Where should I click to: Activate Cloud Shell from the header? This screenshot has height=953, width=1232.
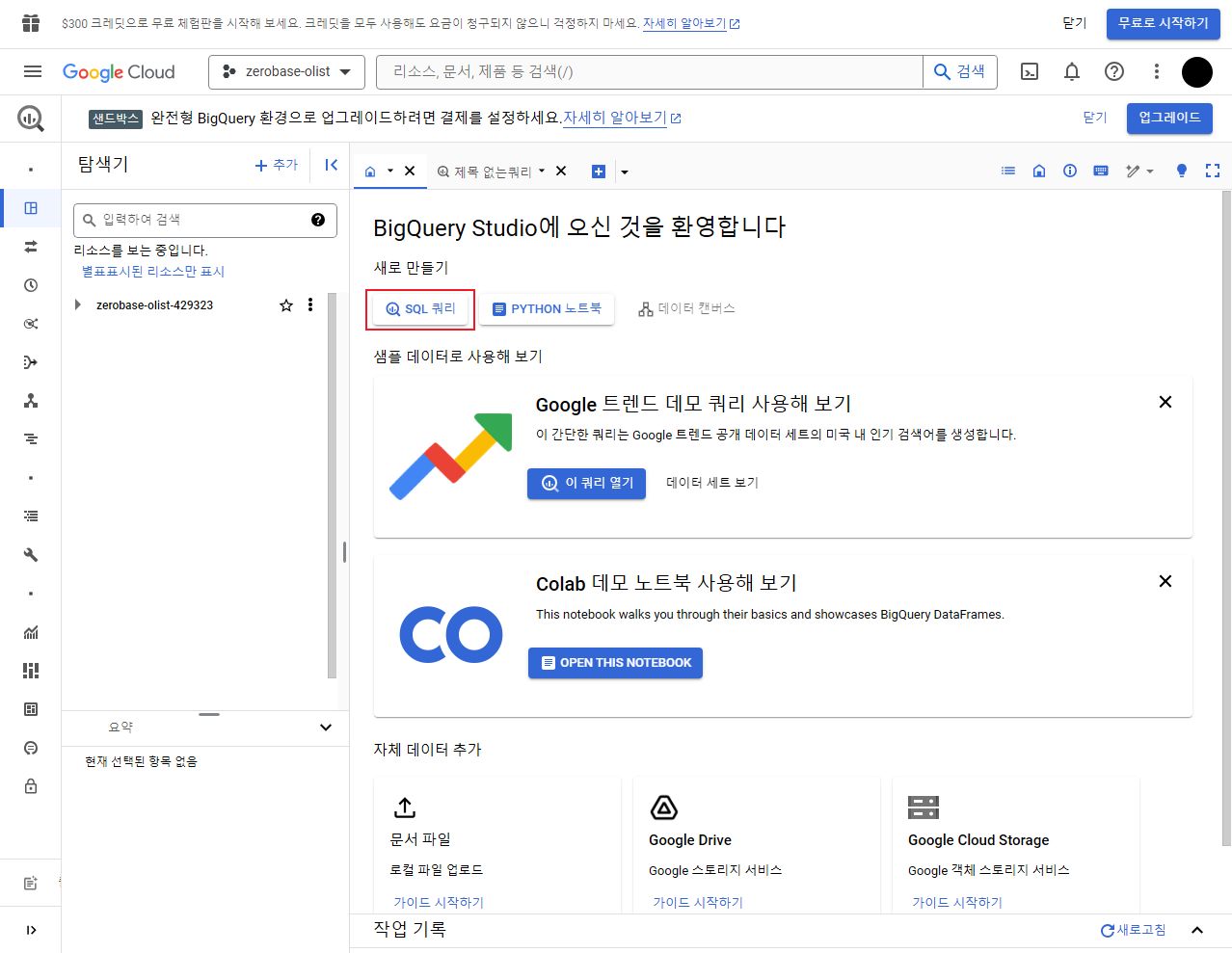tap(1030, 71)
